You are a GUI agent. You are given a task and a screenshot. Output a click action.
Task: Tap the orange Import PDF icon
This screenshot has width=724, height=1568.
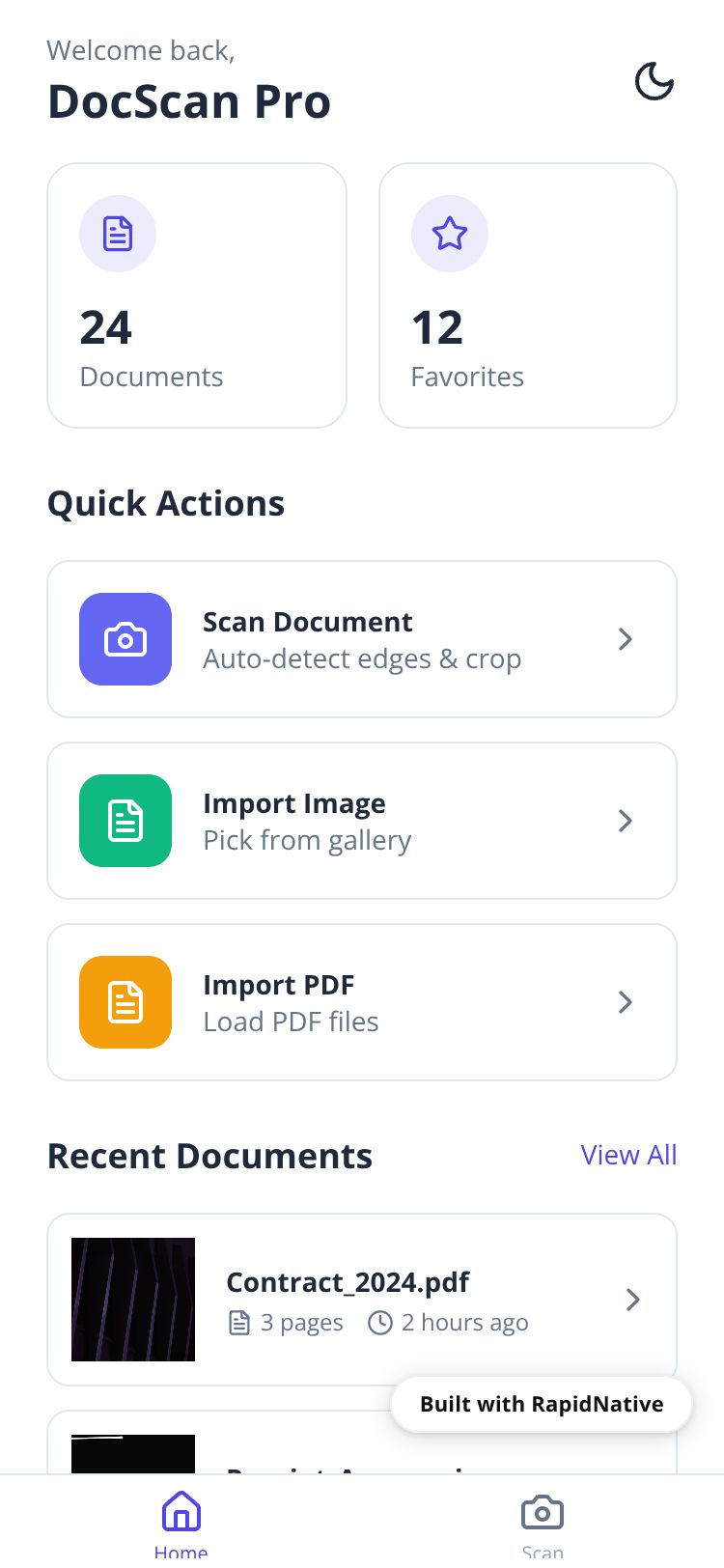[x=125, y=1002]
